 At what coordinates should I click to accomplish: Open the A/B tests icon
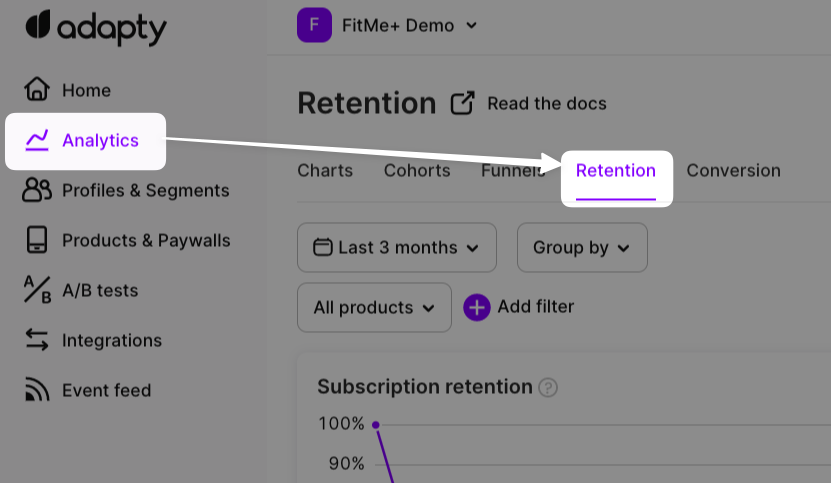pyautogui.click(x=37, y=289)
